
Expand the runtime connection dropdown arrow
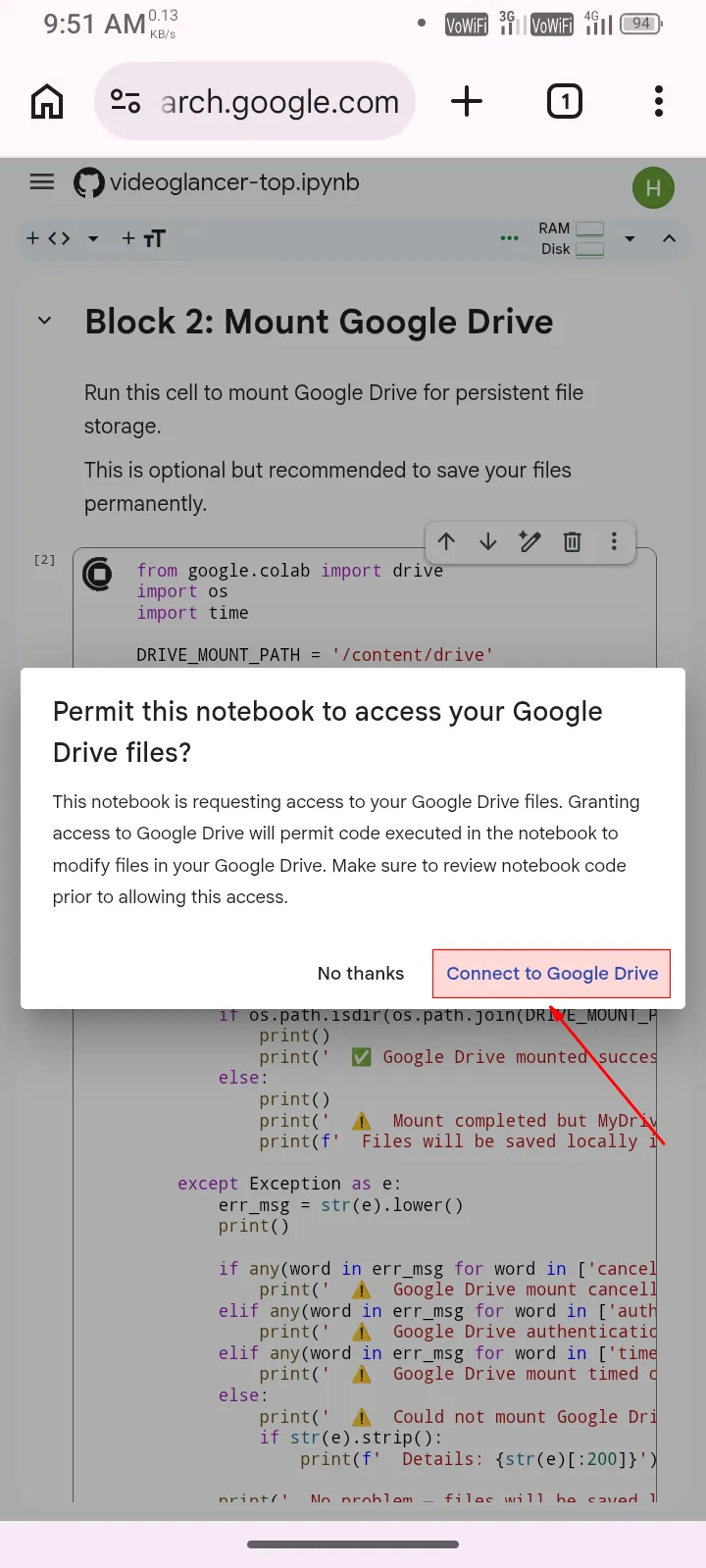point(630,238)
